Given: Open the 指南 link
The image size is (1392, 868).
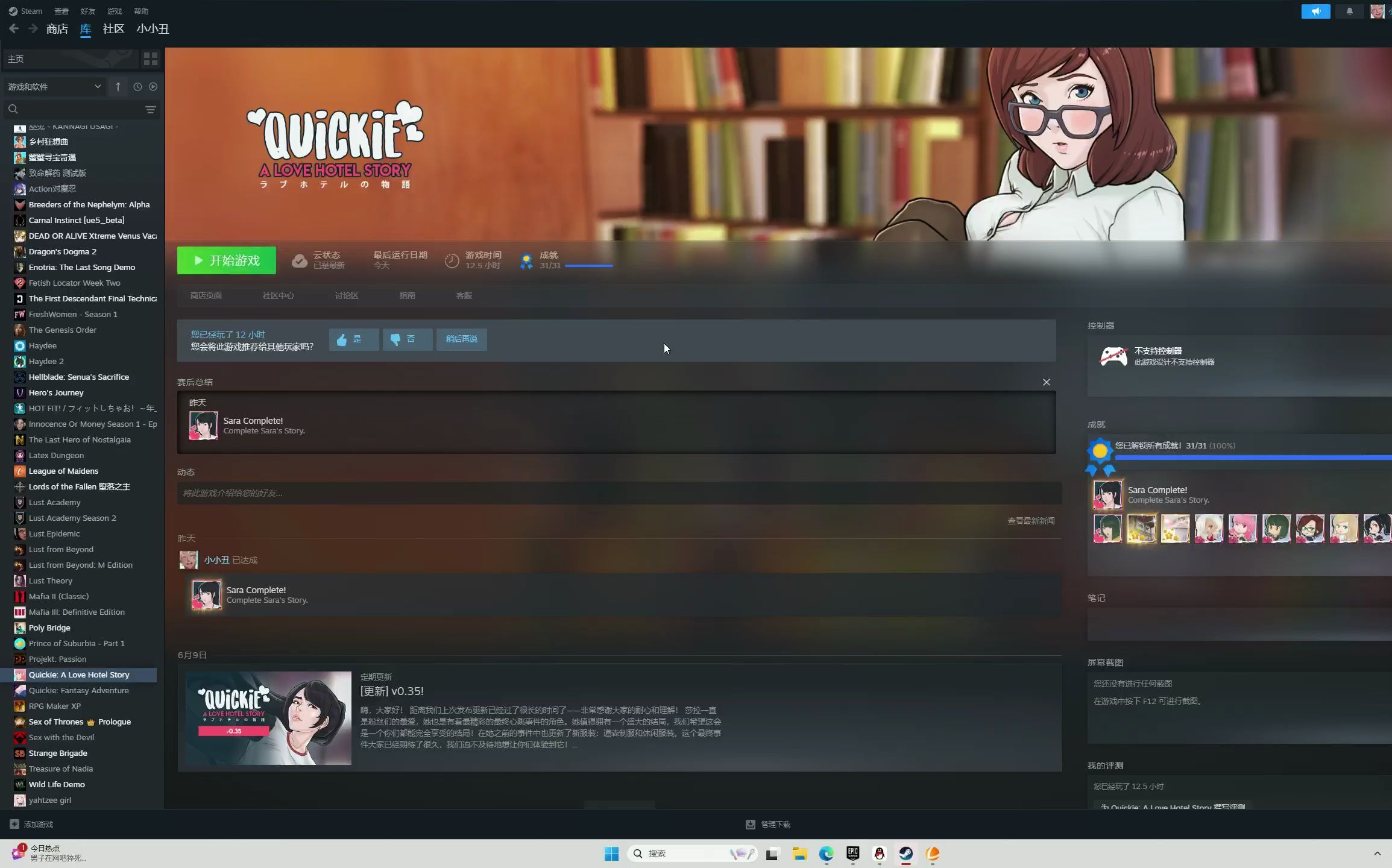Looking at the screenshot, I should click(x=407, y=295).
